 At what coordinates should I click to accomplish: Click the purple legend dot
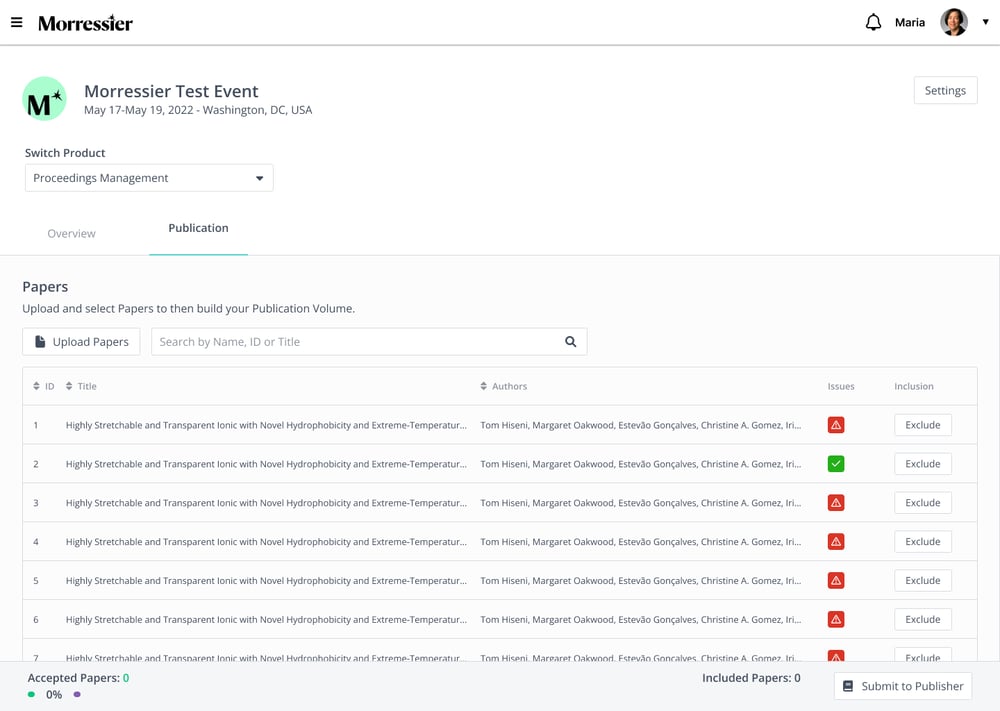(77, 694)
